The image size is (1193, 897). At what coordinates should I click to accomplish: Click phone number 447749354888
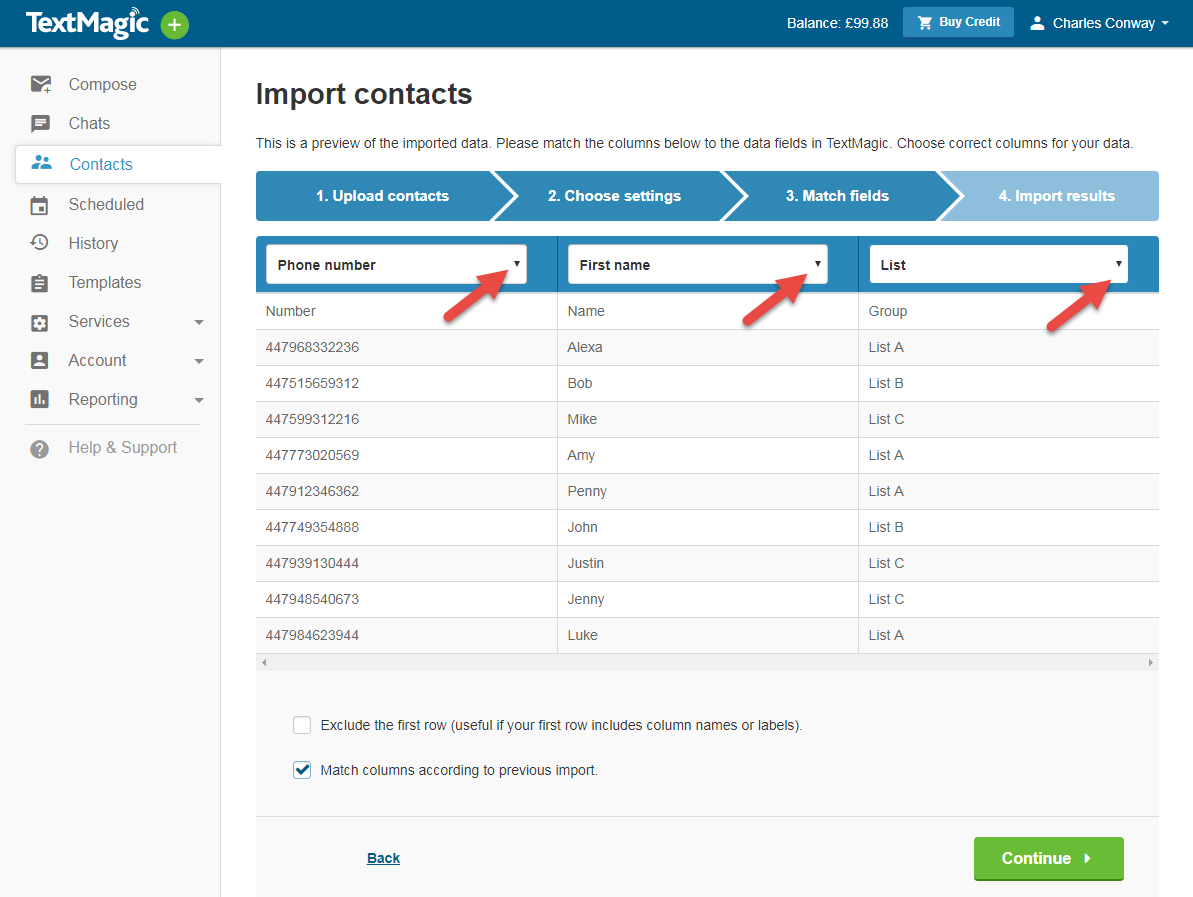pyautogui.click(x=312, y=527)
